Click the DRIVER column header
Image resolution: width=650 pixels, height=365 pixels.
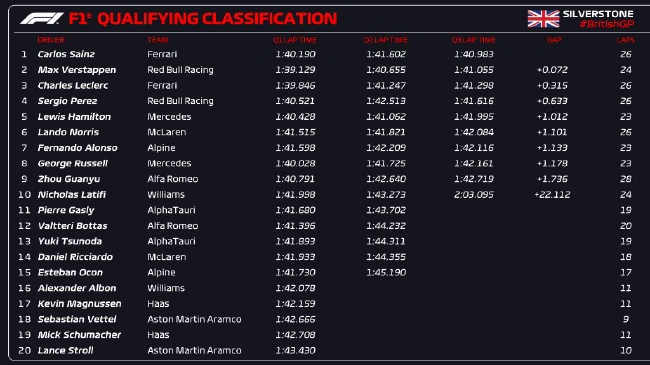[51, 40]
